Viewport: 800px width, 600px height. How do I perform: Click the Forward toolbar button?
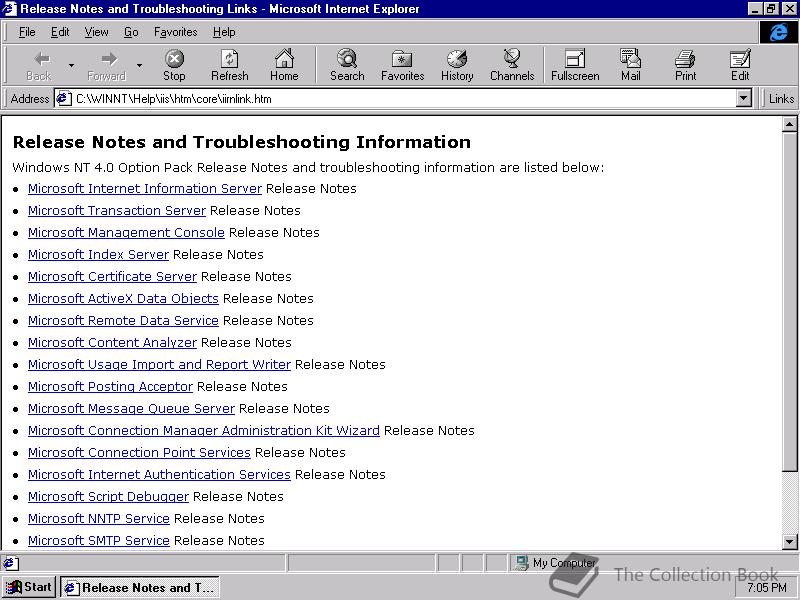(106, 65)
